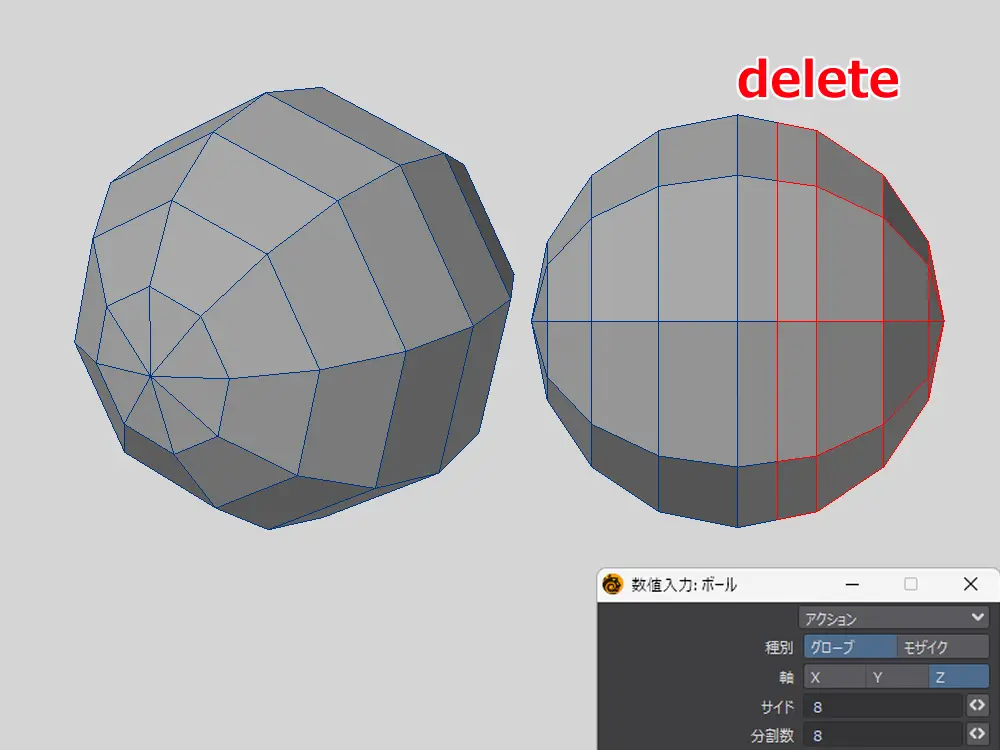Select グローブ ball type

[x=849, y=648]
